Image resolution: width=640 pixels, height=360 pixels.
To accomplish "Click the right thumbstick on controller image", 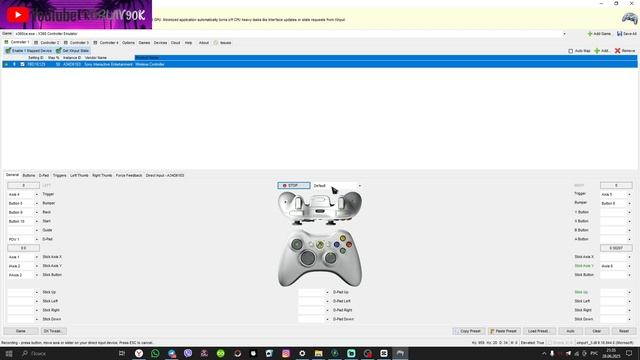I will (331, 258).
